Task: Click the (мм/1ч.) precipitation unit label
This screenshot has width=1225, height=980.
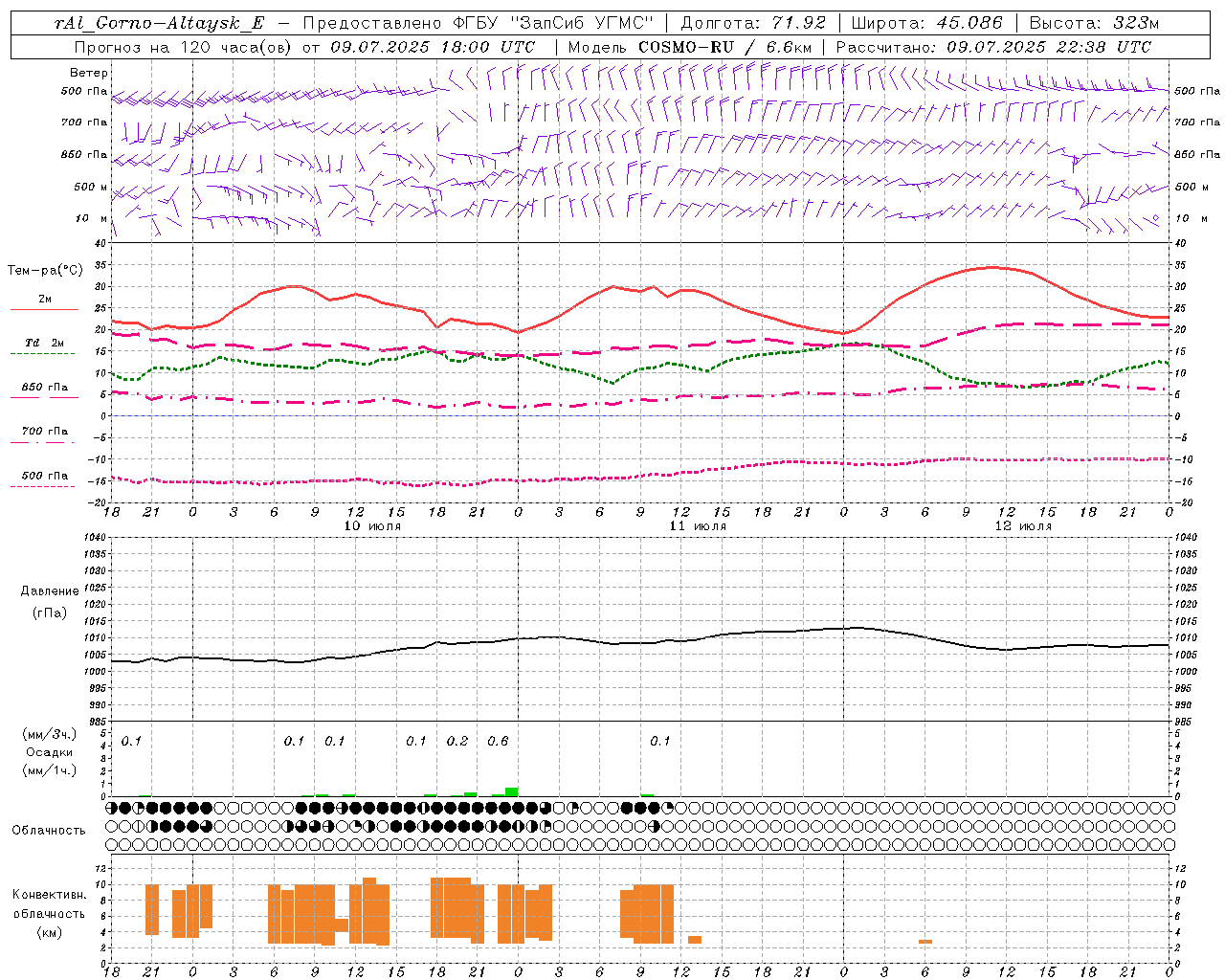Action: click(x=50, y=770)
